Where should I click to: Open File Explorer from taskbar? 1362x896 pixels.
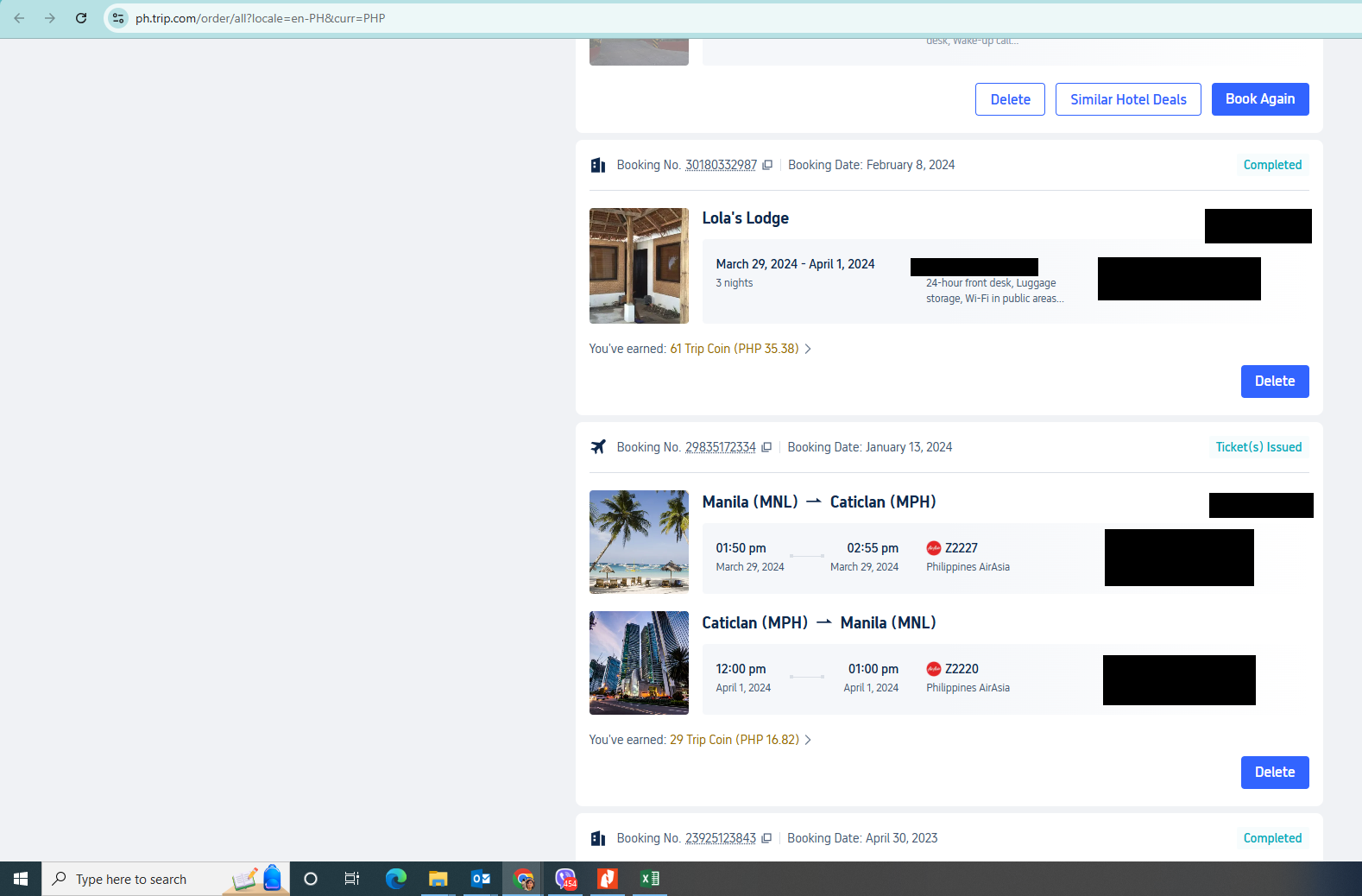click(x=438, y=879)
